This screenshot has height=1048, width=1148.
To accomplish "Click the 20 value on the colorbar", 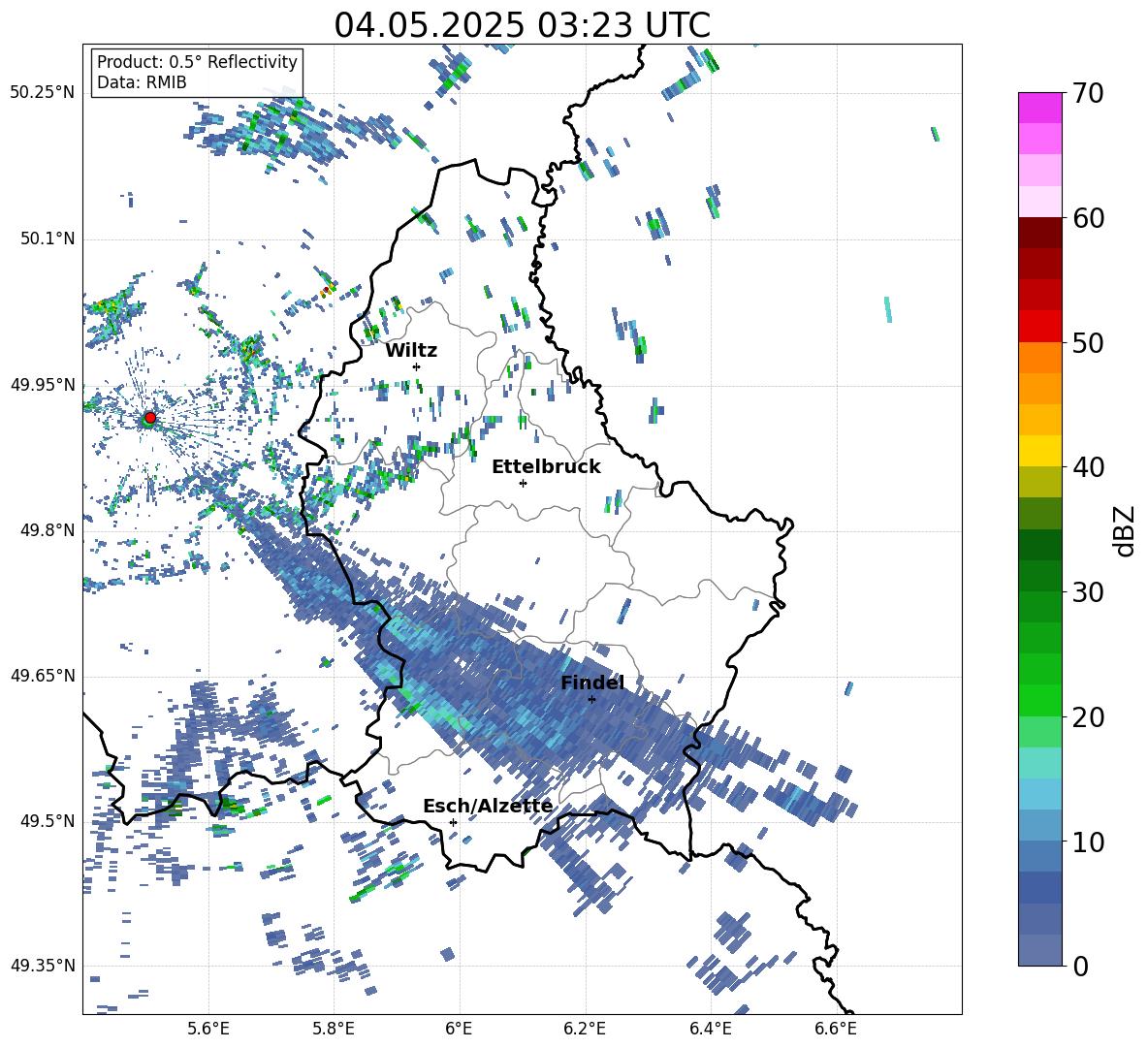I will tap(1088, 717).
